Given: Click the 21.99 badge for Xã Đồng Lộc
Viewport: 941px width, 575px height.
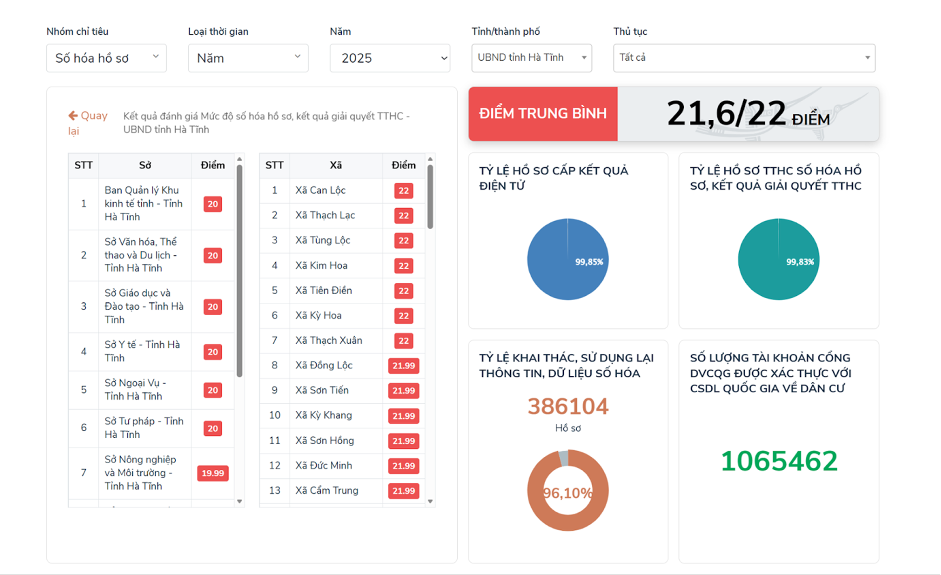Looking at the screenshot, I should (403, 366).
